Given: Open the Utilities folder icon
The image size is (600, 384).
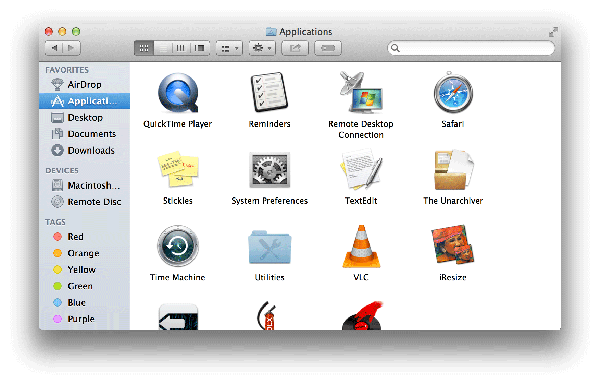Looking at the screenshot, I should (269, 247).
